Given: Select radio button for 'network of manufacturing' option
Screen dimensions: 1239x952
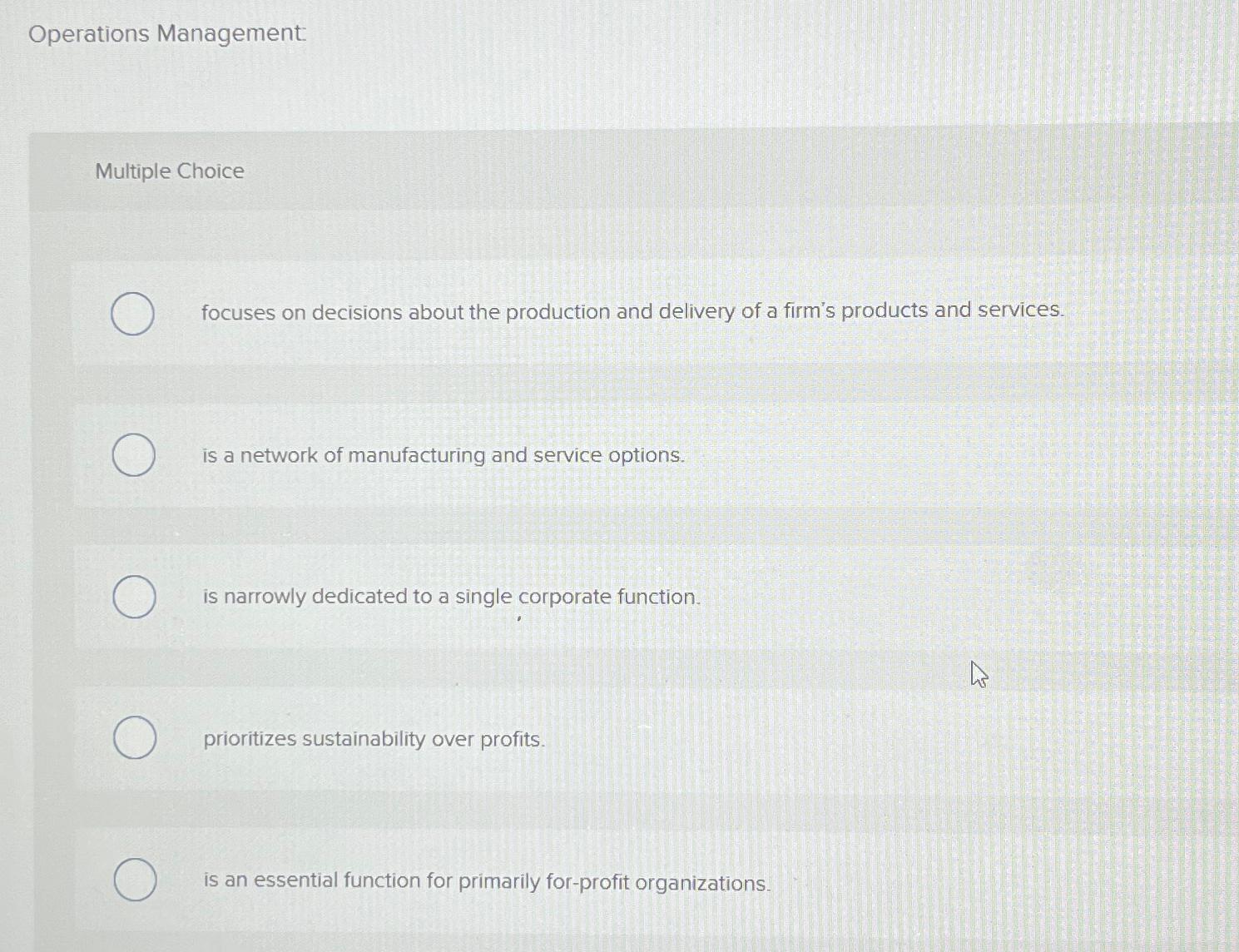Looking at the screenshot, I should 133,455.
